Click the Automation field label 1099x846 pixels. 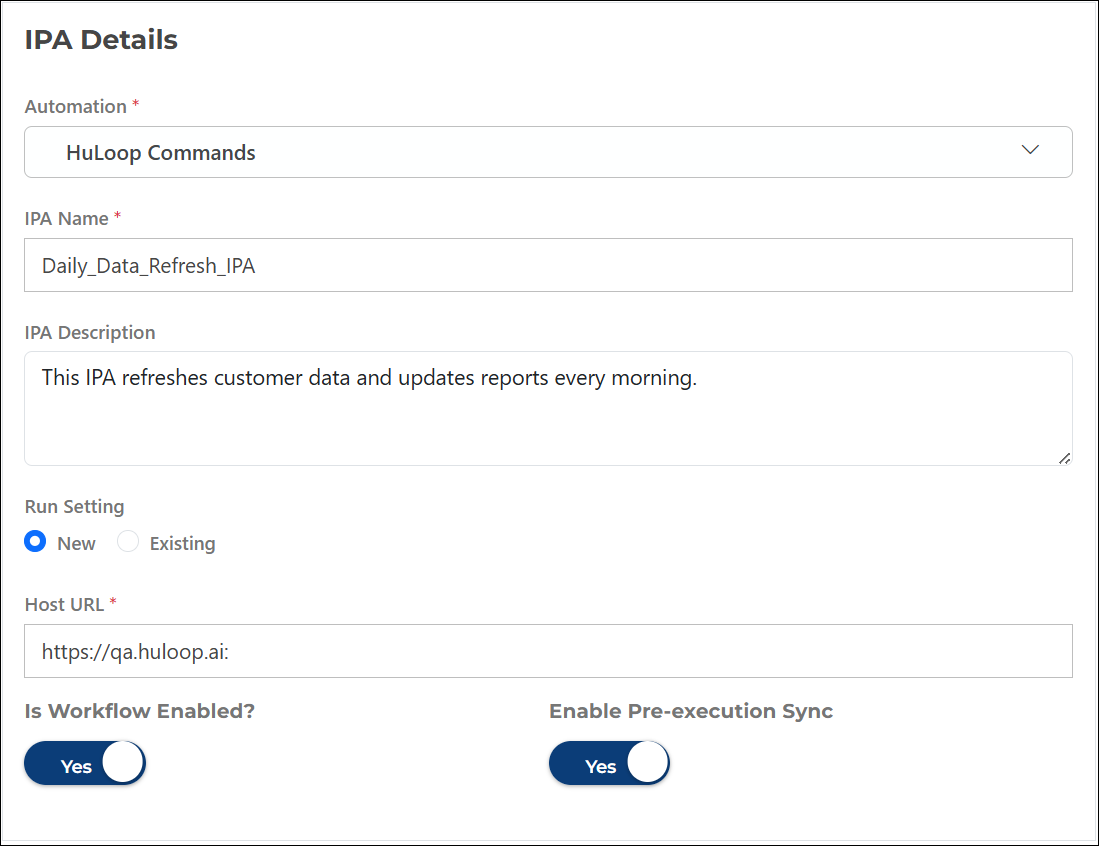tap(75, 107)
